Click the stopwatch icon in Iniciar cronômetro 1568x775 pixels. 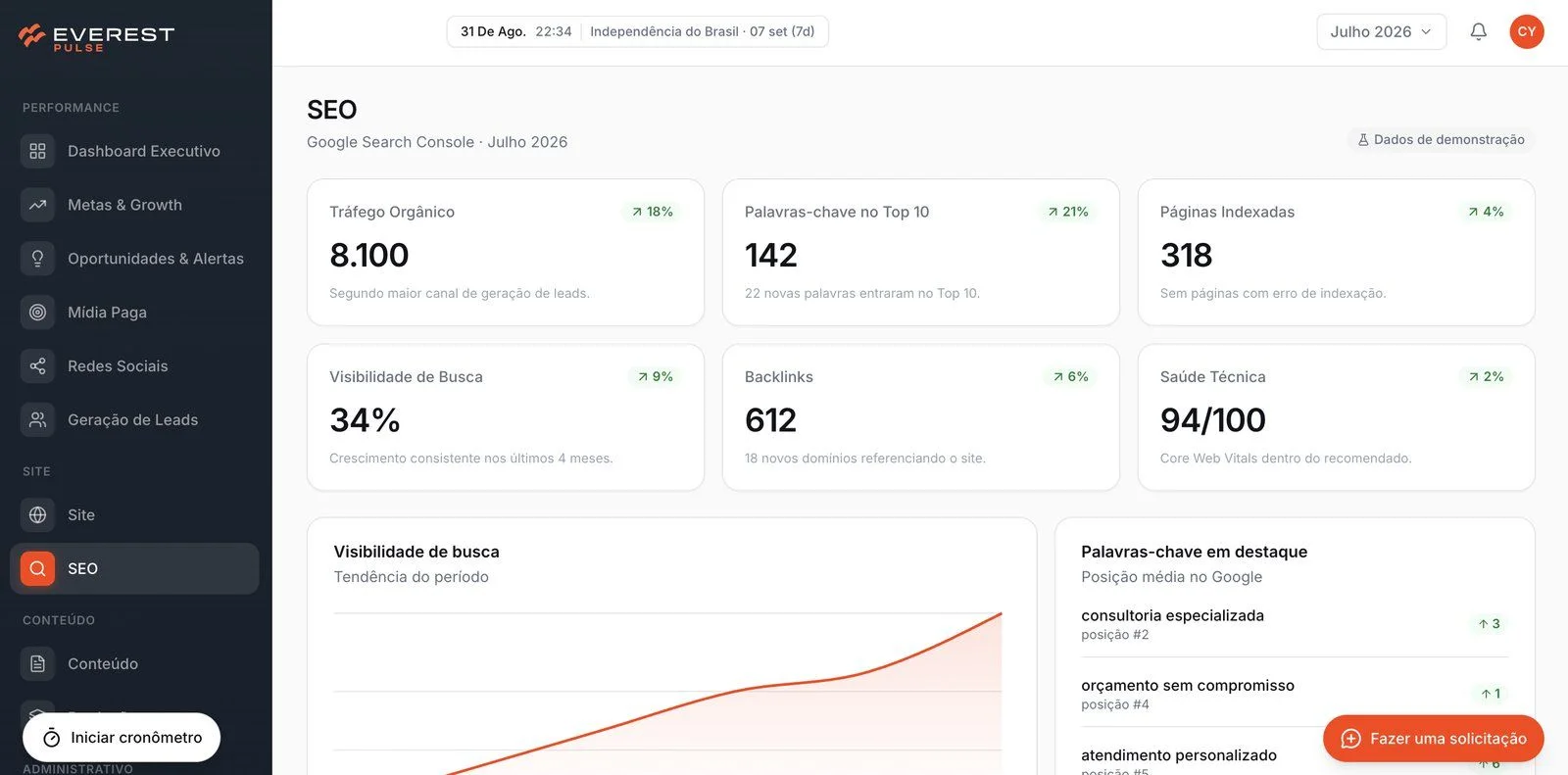coord(52,738)
